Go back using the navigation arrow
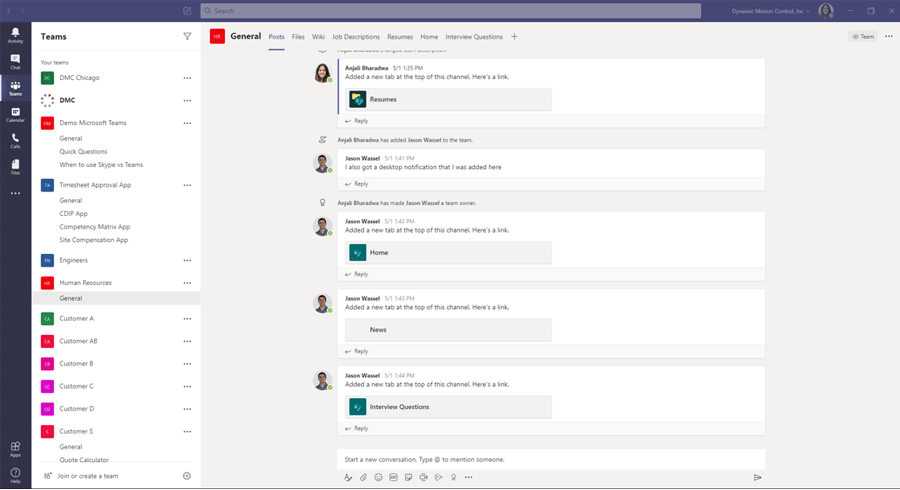The image size is (900, 490). point(9,11)
